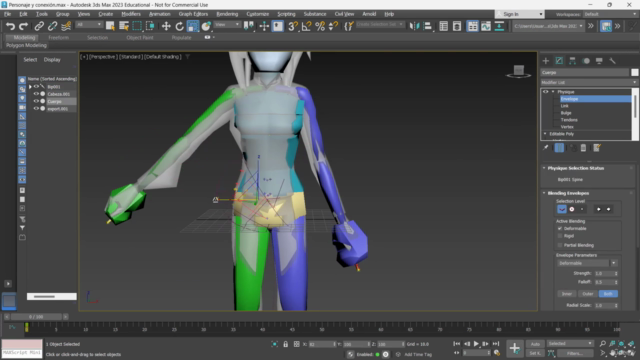Open the Motion command panel tab
This screenshot has width=640, height=360.
pos(586,61)
